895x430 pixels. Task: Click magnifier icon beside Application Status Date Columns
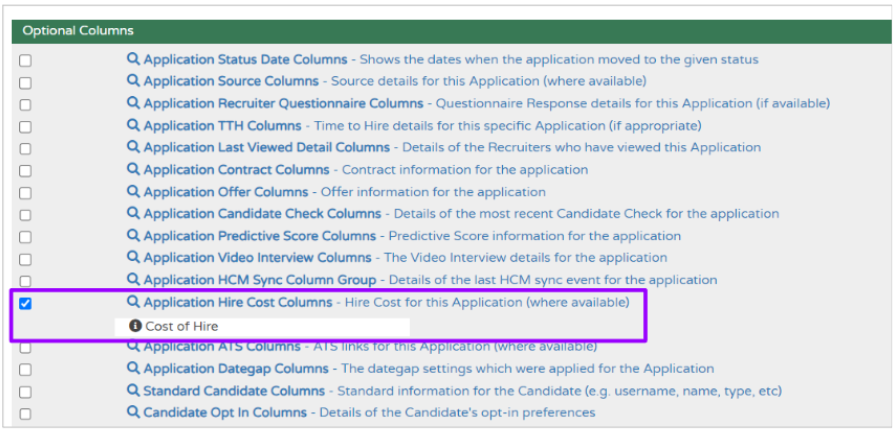133,60
